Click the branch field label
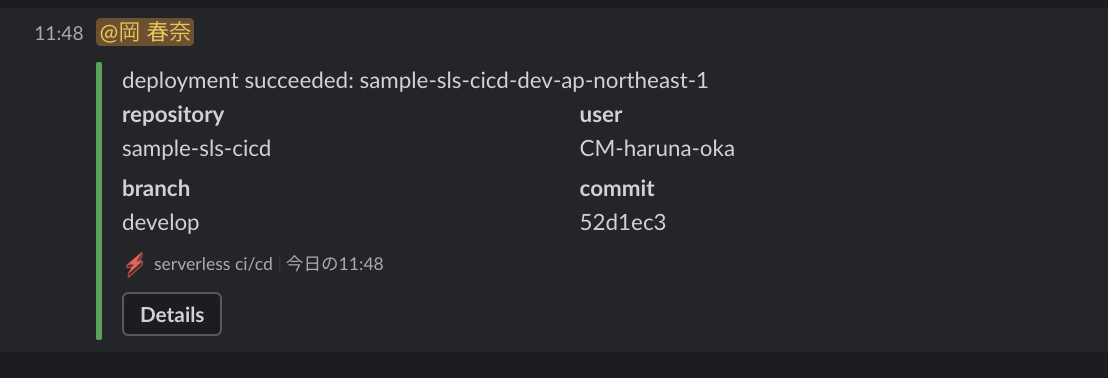 click(156, 188)
